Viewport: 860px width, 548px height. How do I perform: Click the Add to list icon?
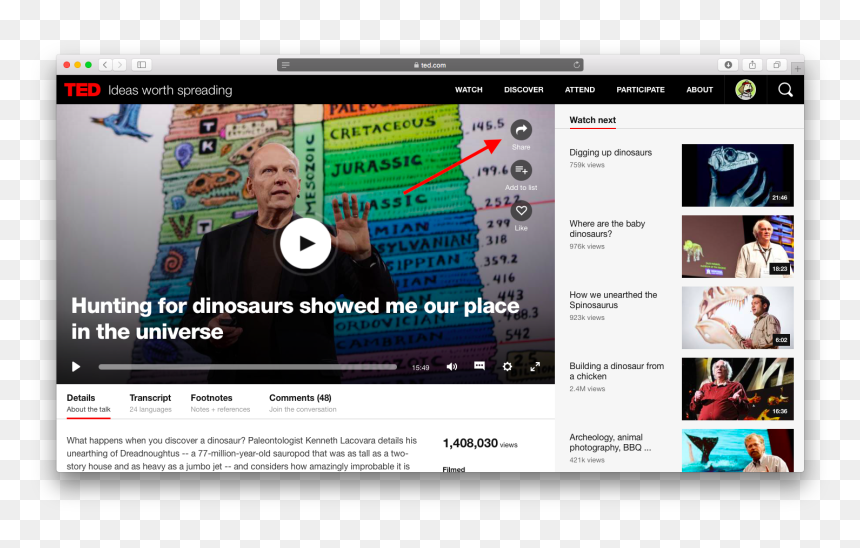tap(521, 171)
